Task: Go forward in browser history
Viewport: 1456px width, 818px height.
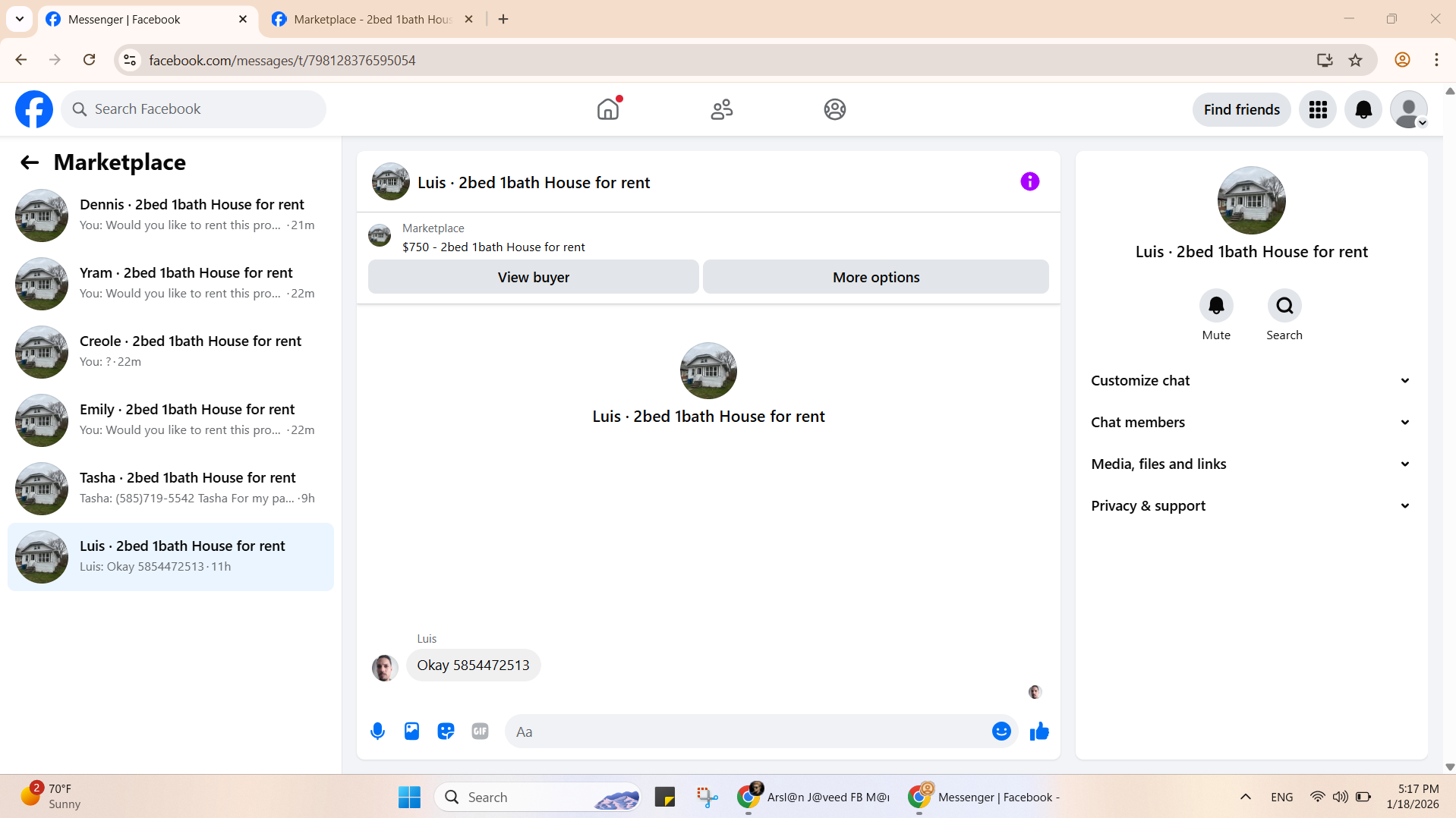Action: (x=55, y=60)
